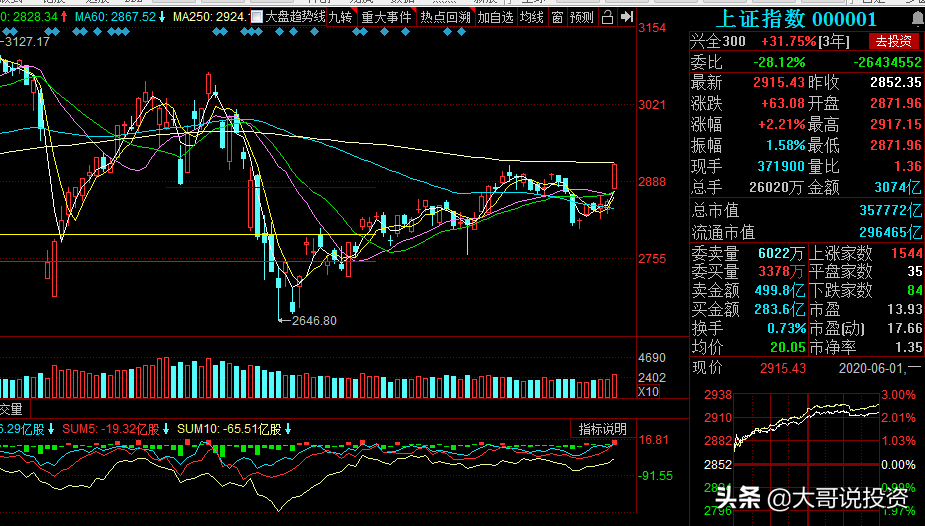
Task: Click the 委卖量 value 6022万
Action: point(780,254)
